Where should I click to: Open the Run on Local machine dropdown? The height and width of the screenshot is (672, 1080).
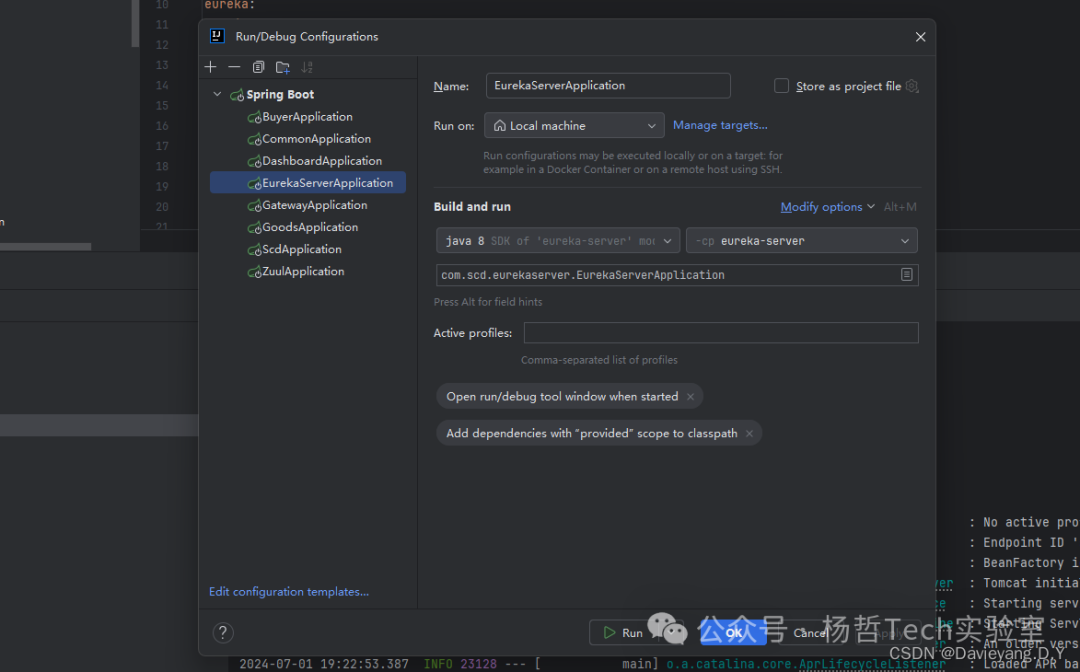[x=574, y=126]
